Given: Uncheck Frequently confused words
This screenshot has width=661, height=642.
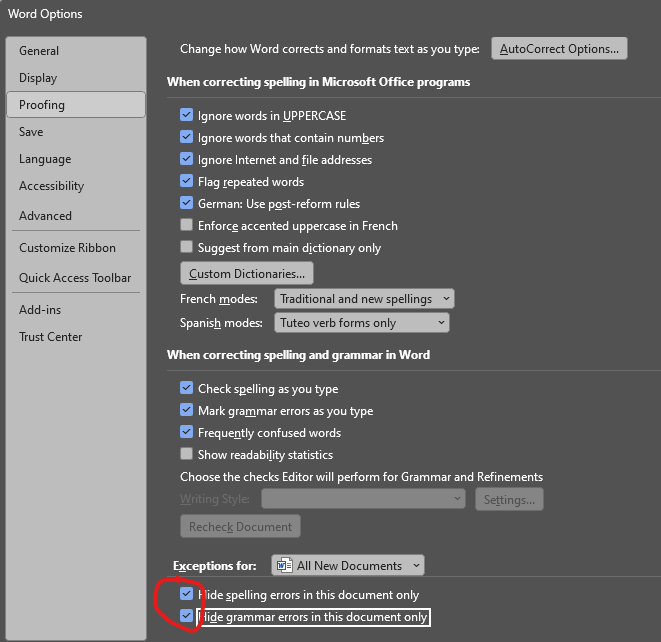Looking at the screenshot, I should pos(186,432).
